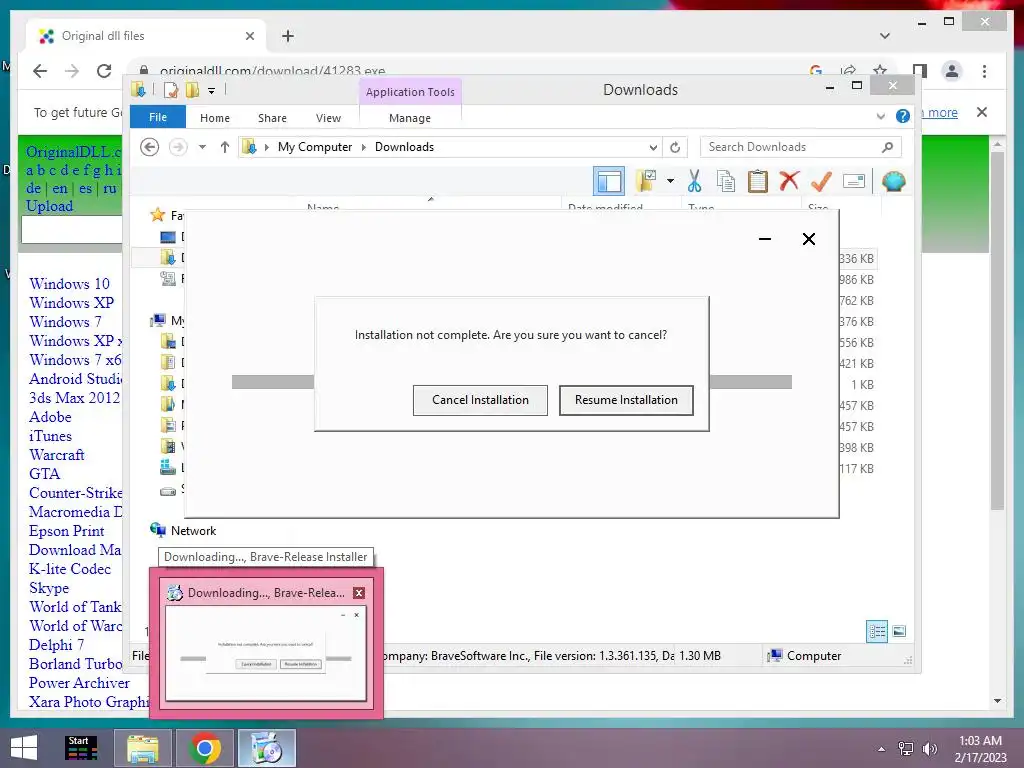
Task: Click the Rename toolbar icon
Action: (854, 181)
